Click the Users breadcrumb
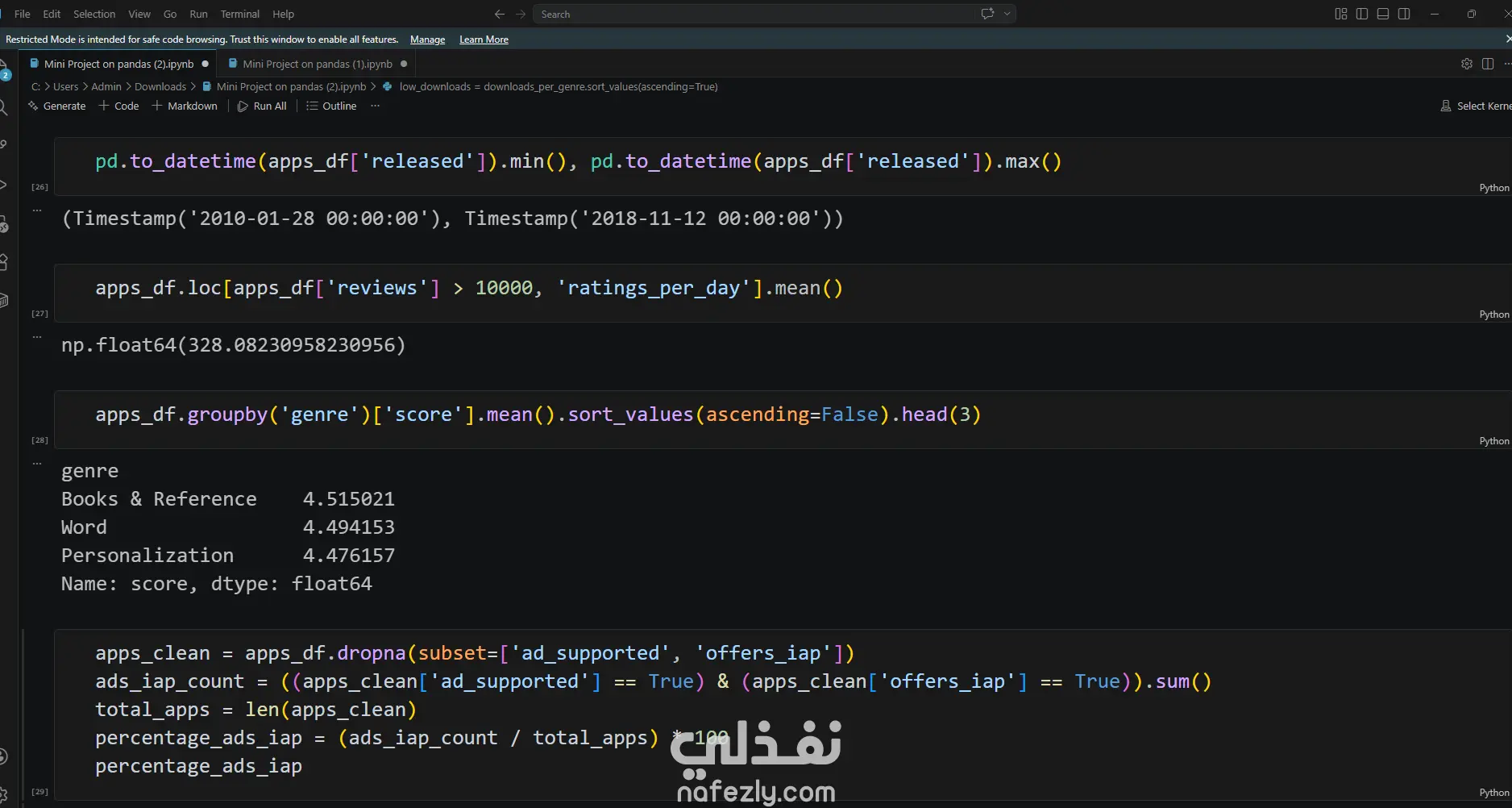The width and height of the screenshot is (1512, 808). click(x=65, y=86)
